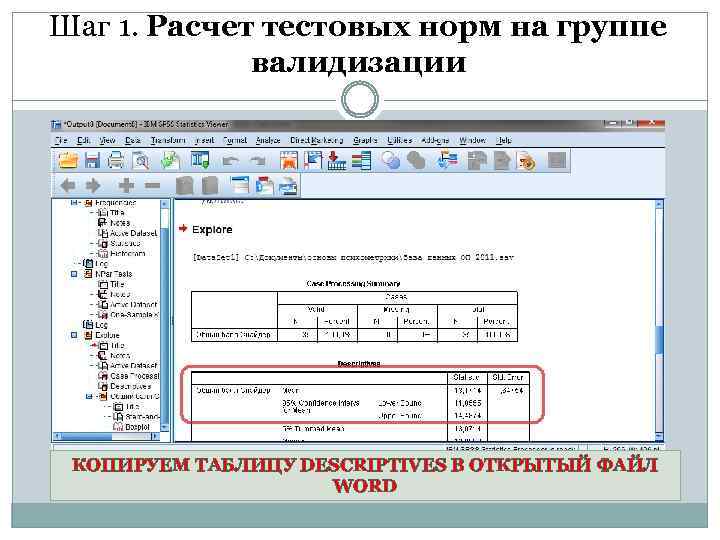Open the Utilities menu
Image resolution: width=720 pixels, height=540 pixels.
(x=399, y=141)
